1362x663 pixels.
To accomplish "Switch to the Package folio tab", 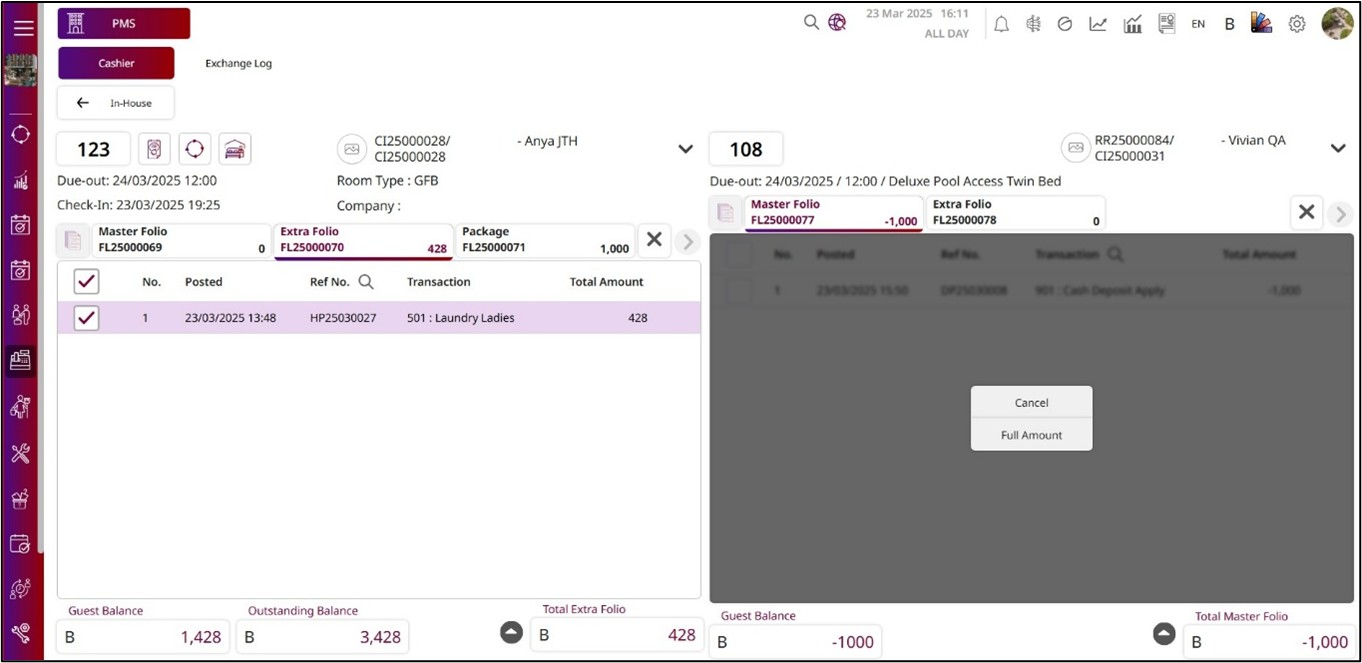I will point(545,240).
